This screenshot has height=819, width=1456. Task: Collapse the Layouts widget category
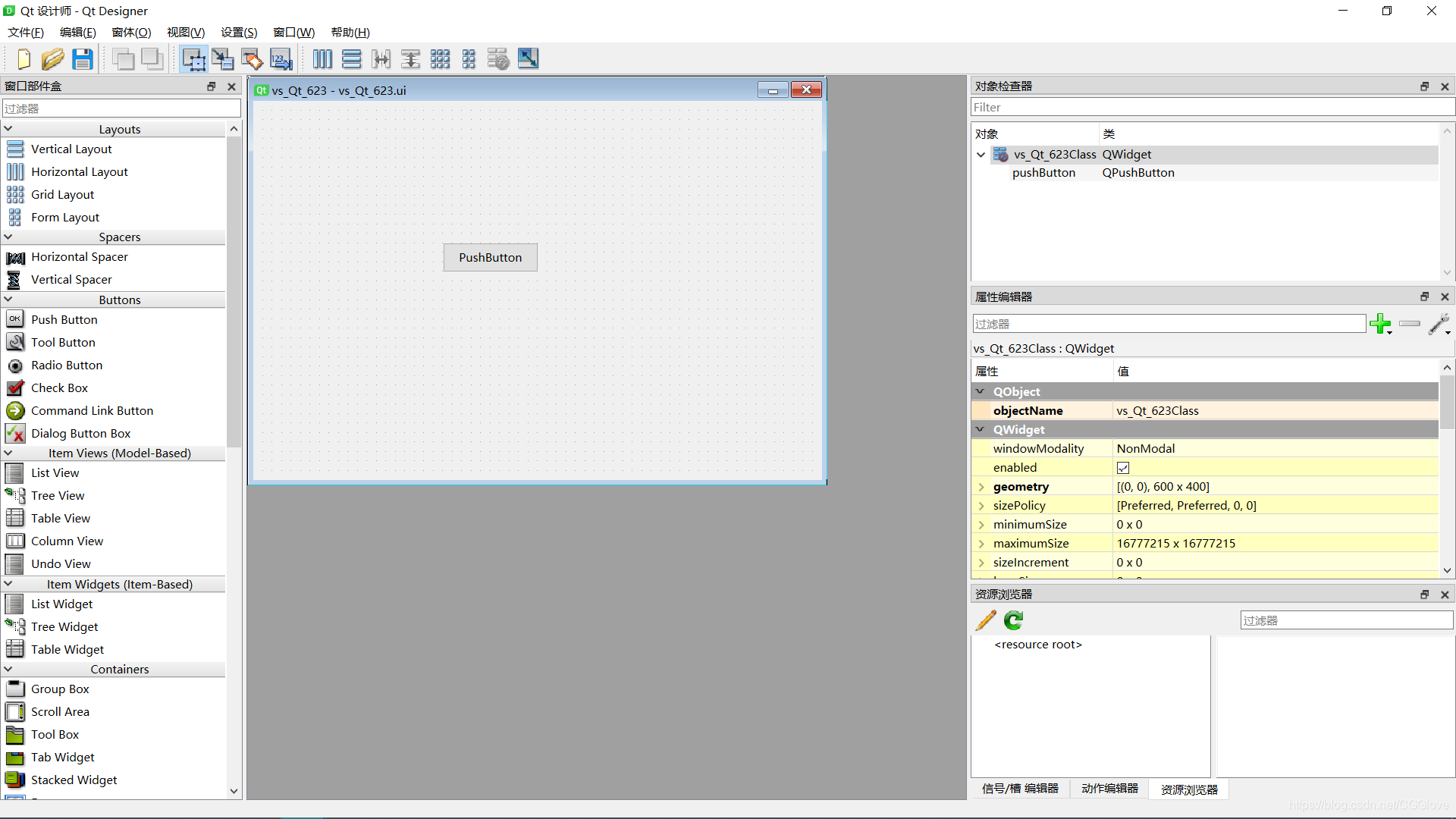[x=8, y=129]
